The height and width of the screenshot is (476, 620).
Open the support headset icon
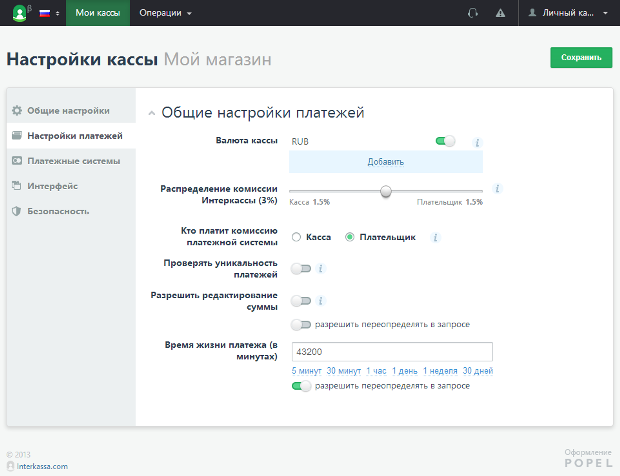[x=473, y=13]
